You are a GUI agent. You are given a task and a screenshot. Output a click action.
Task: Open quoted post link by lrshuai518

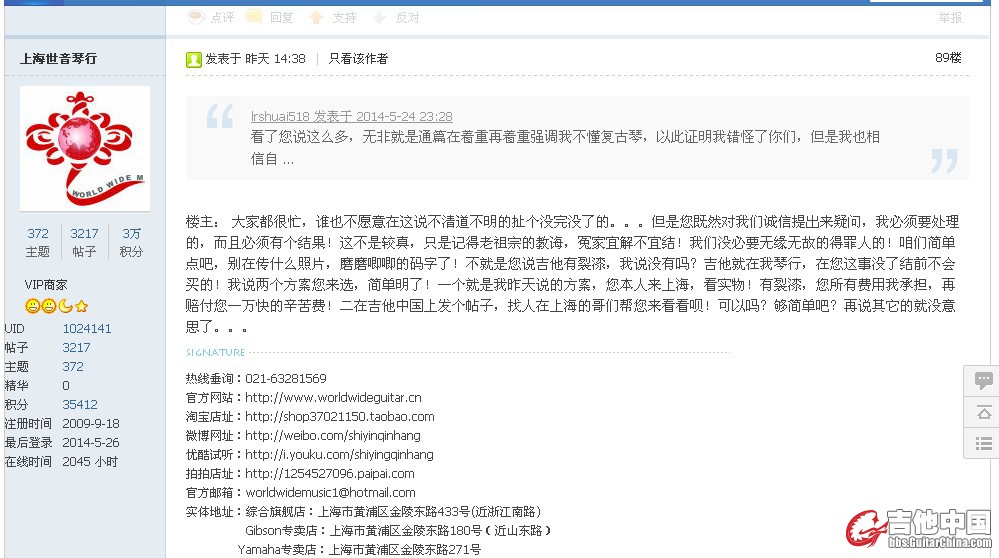pyautogui.click(x=351, y=116)
